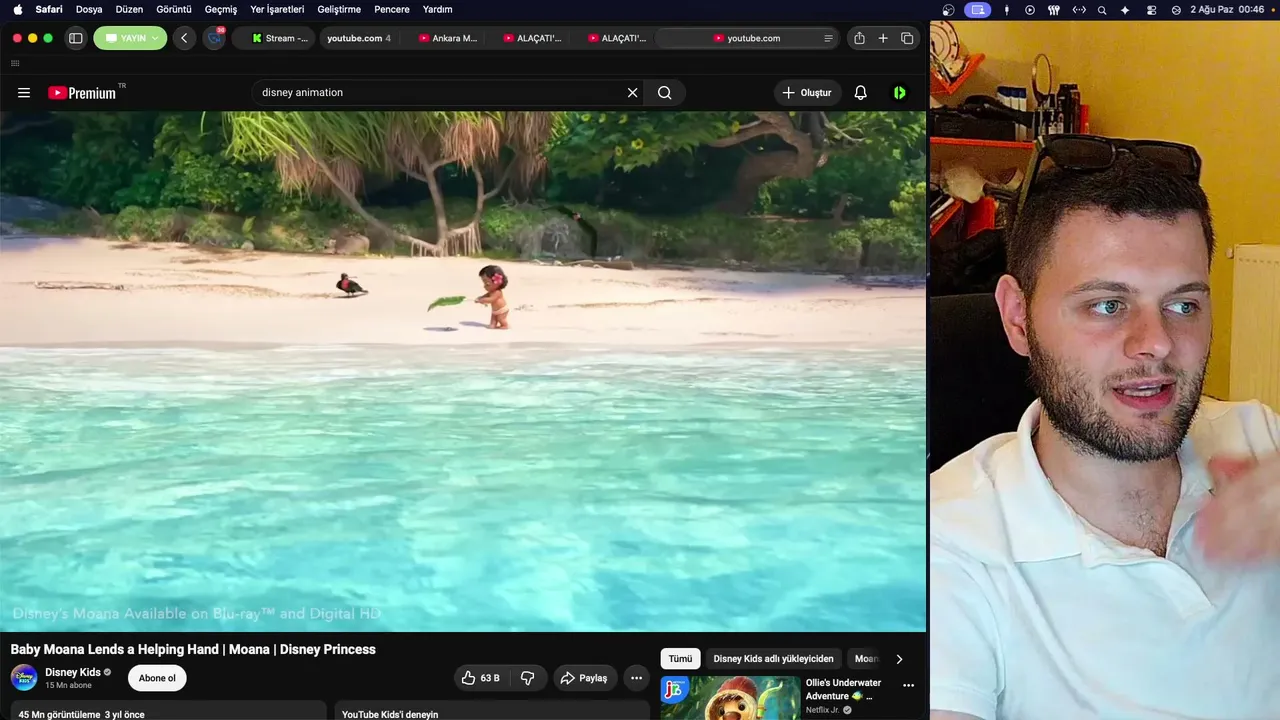Open YouTube notifications bell
1280x720 pixels.
[x=860, y=93]
